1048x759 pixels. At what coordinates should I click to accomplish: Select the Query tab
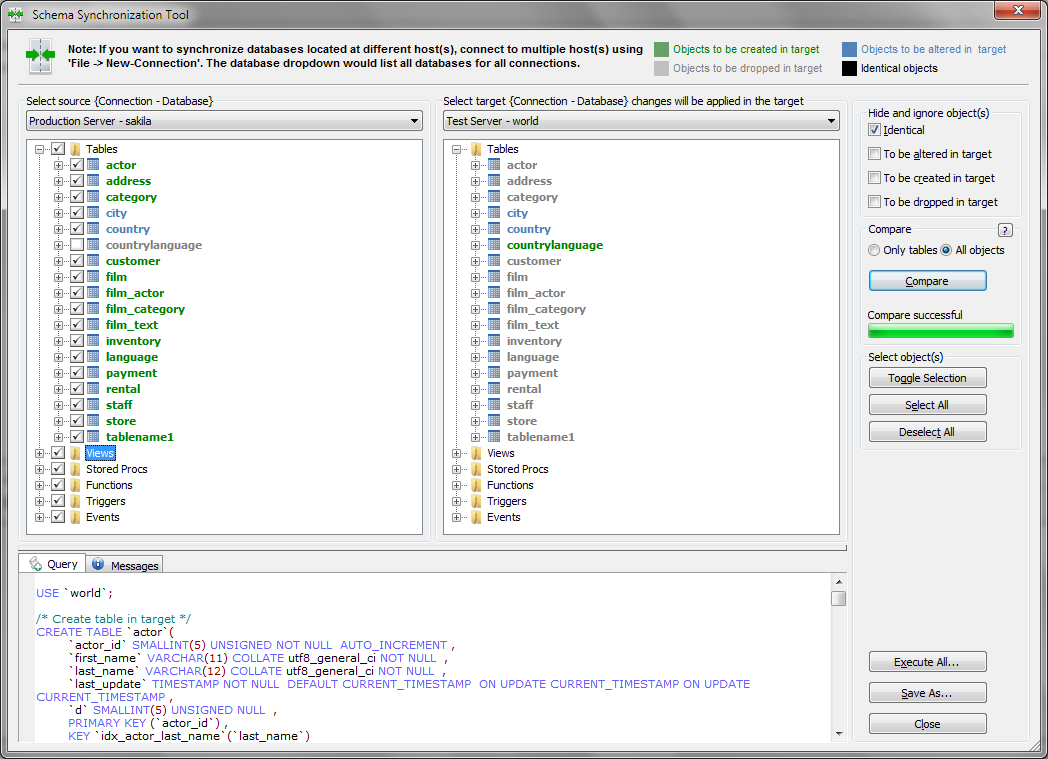tap(62, 564)
